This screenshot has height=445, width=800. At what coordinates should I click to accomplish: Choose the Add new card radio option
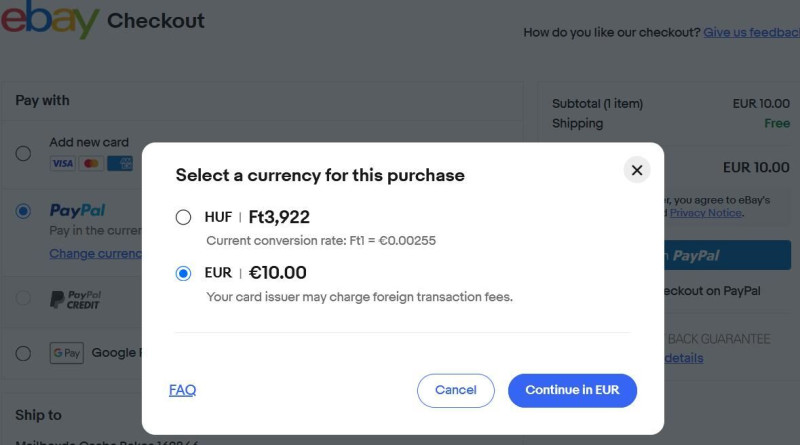[23, 153]
